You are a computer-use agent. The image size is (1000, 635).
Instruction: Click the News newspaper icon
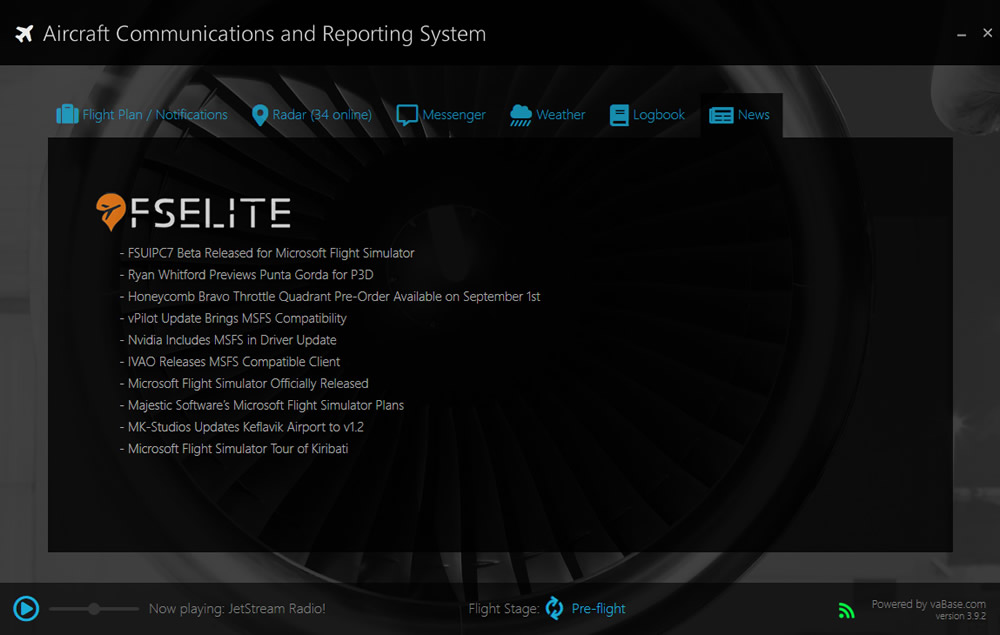(x=721, y=115)
